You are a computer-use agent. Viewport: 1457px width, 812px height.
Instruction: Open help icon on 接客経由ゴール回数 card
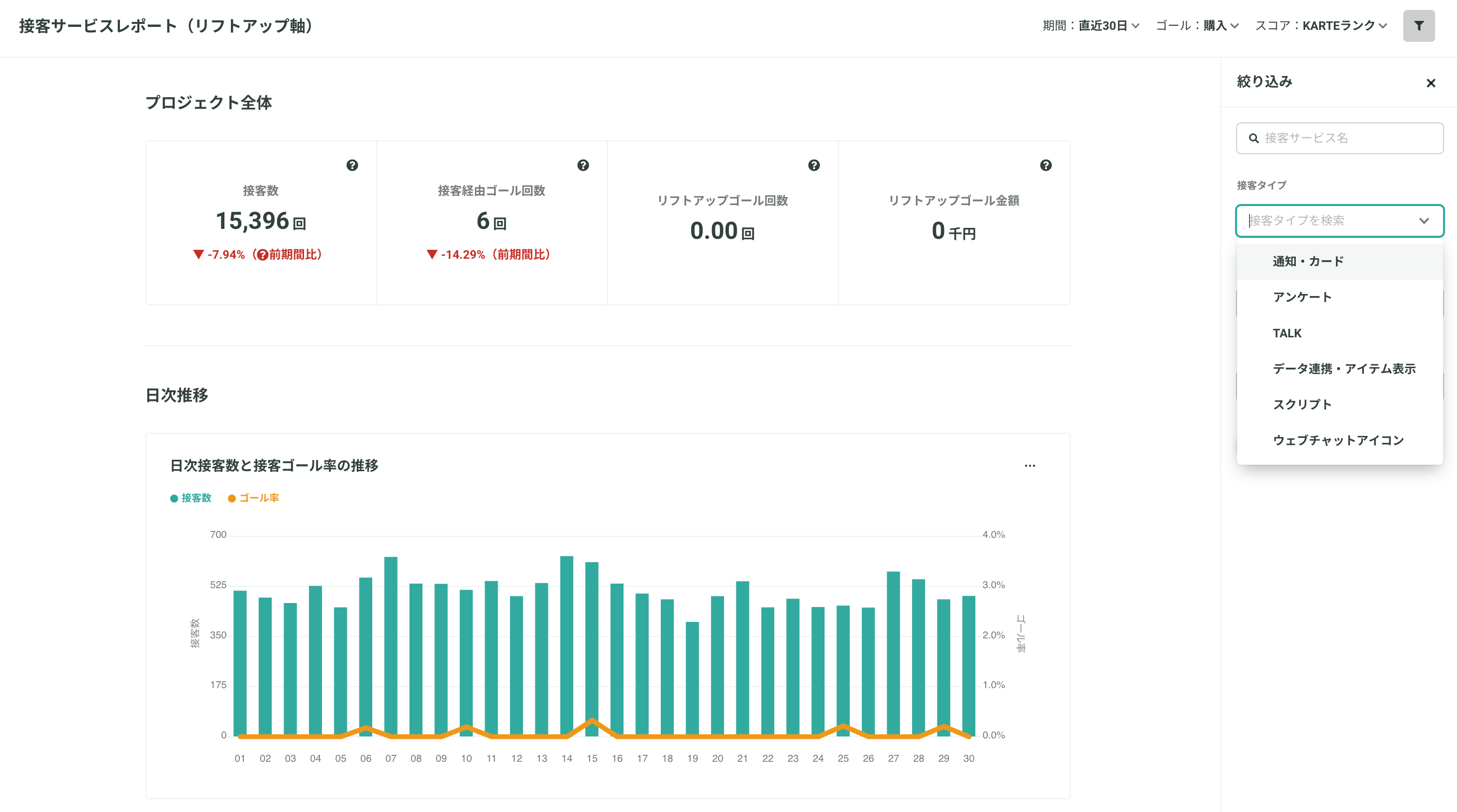coord(583,165)
